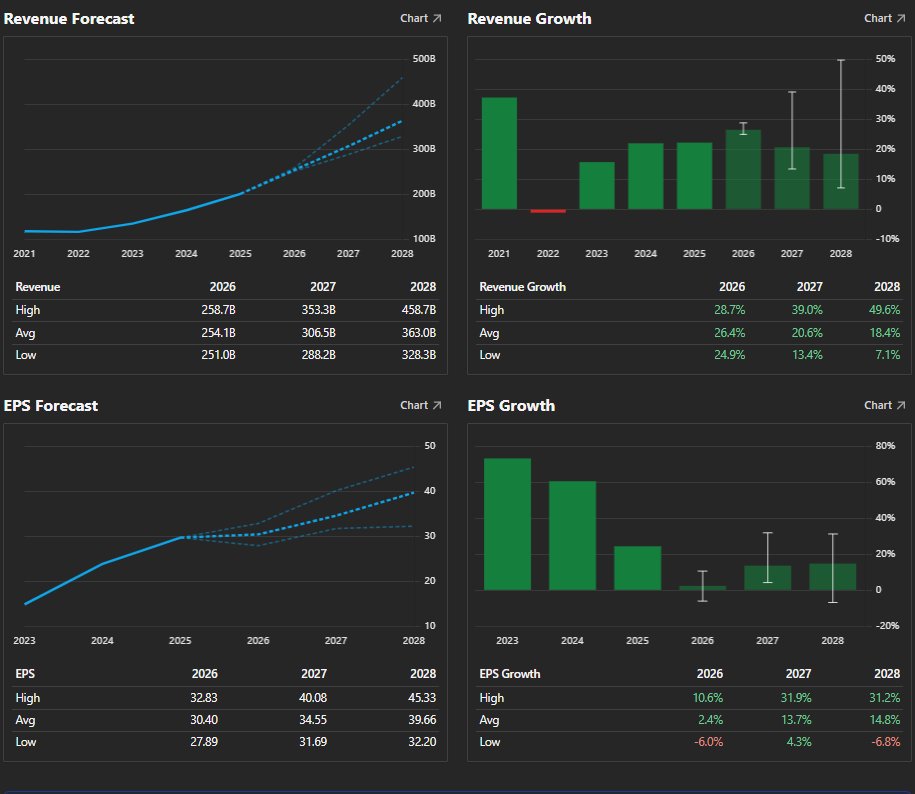The image size is (915, 794).
Task: Click the 2028 high revenue growth 49.6%
Action: click(885, 310)
